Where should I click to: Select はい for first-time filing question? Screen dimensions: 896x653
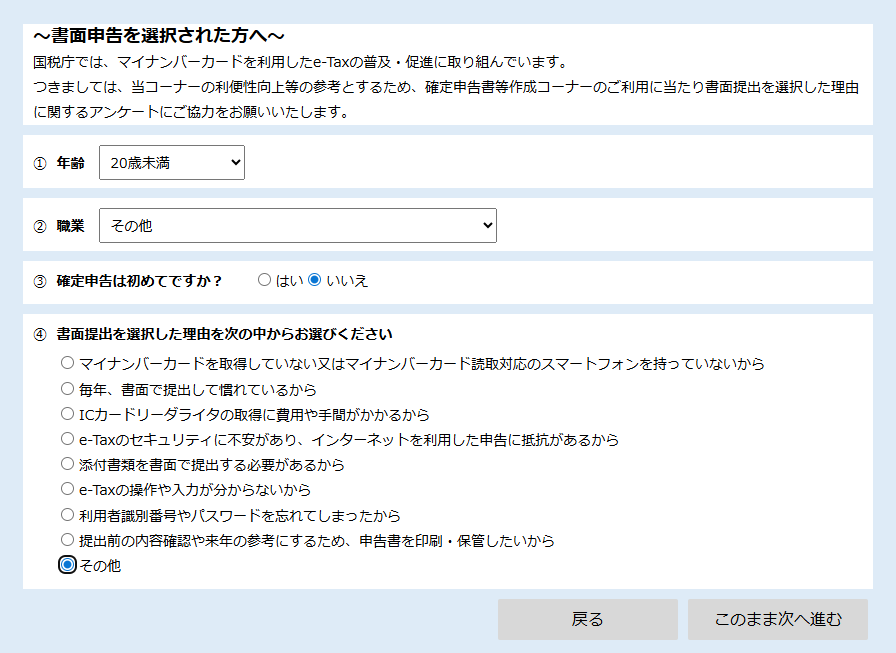(265, 281)
